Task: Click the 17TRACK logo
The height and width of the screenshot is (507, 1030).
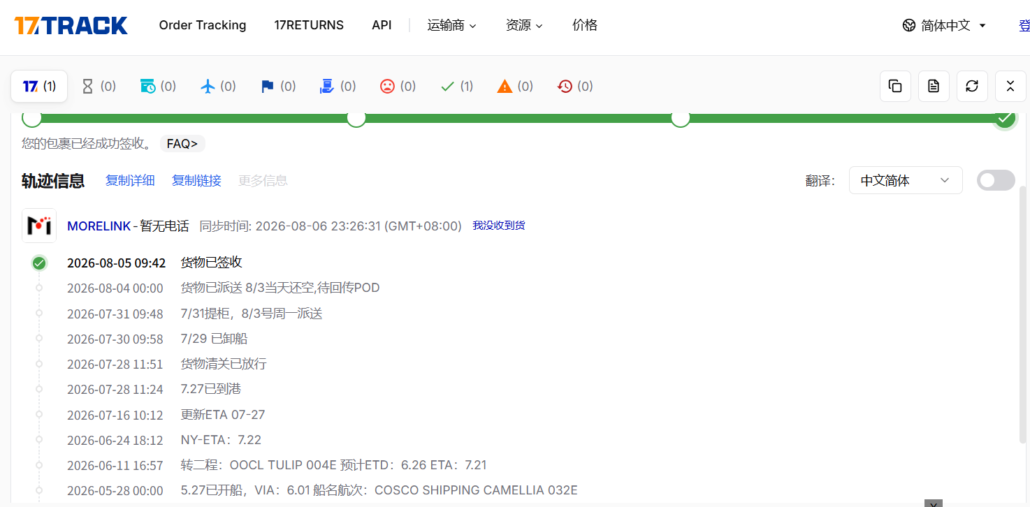Action: coord(71,26)
